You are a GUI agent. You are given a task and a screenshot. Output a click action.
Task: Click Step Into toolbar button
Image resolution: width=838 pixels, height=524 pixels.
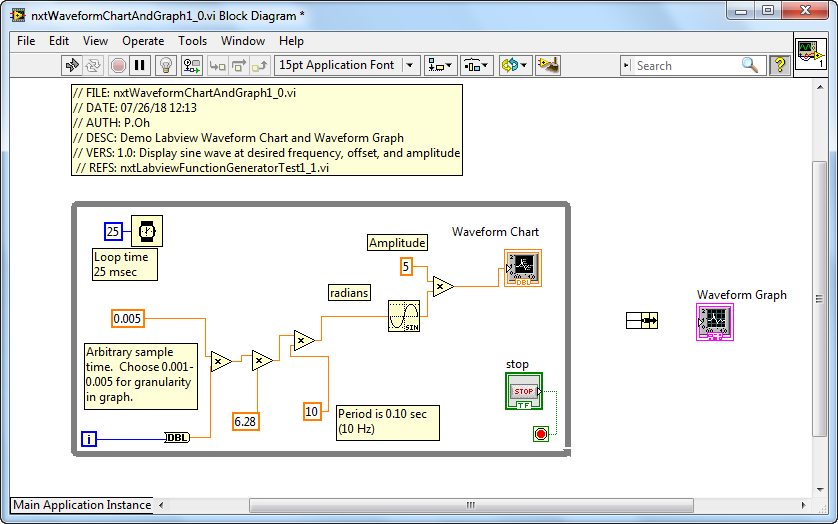(x=218, y=66)
